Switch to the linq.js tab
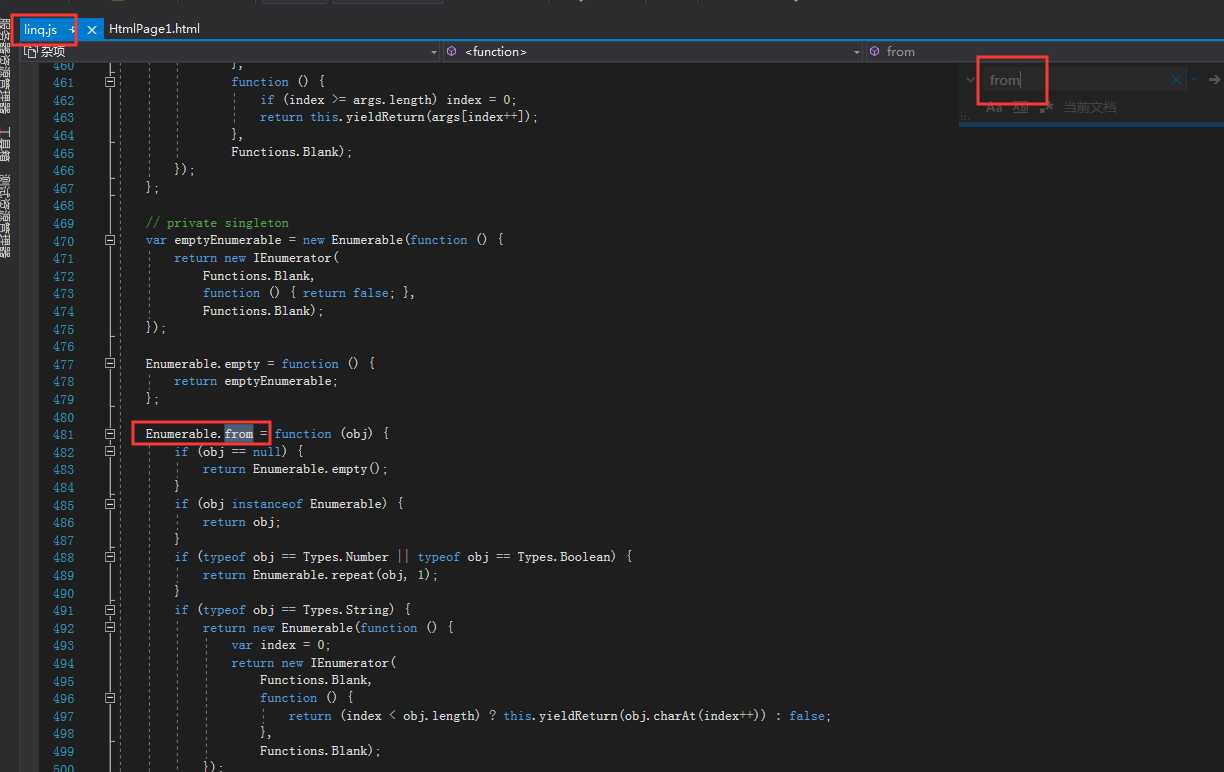1224x772 pixels. [x=41, y=29]
